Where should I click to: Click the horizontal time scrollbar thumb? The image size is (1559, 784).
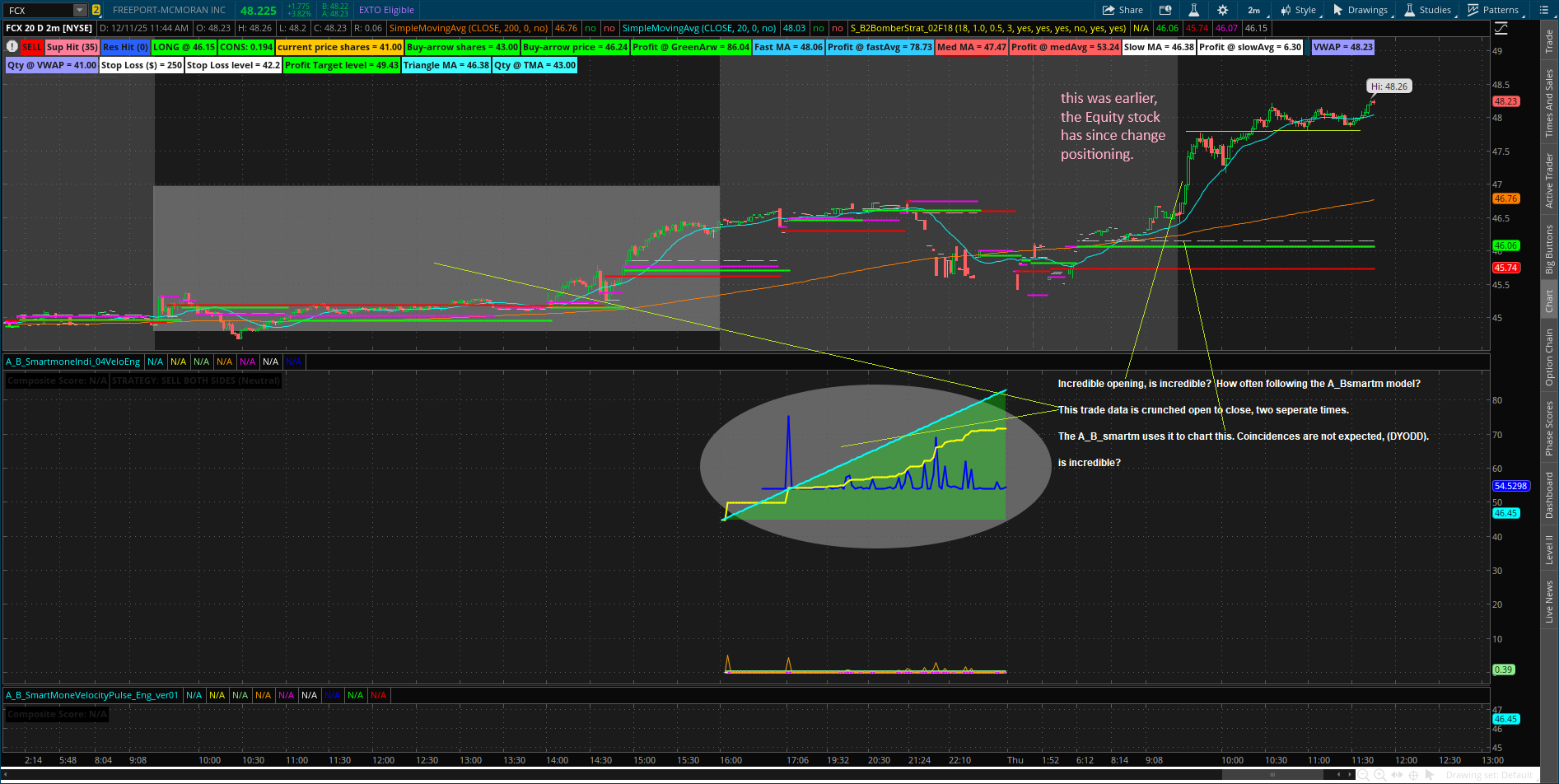[x=1272, y=775]
